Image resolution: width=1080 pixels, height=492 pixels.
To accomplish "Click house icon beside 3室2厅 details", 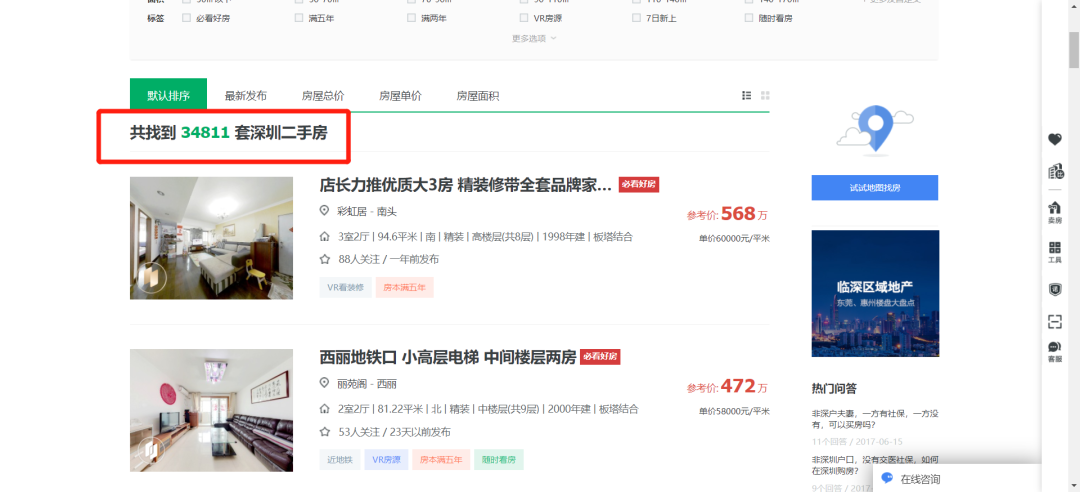I will [324, 236].
